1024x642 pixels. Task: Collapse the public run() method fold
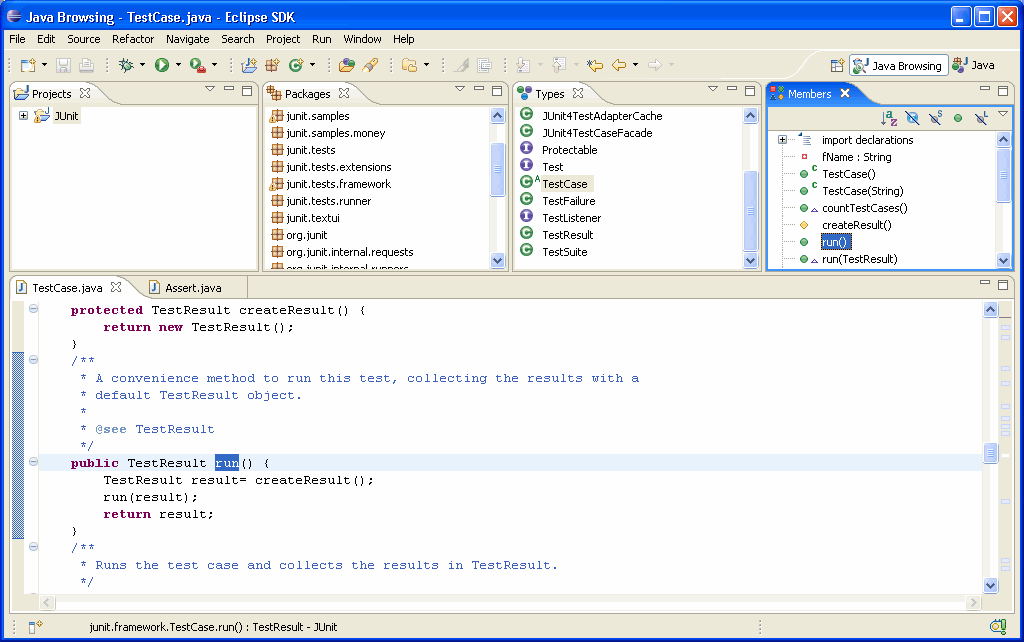click(33, 462)
